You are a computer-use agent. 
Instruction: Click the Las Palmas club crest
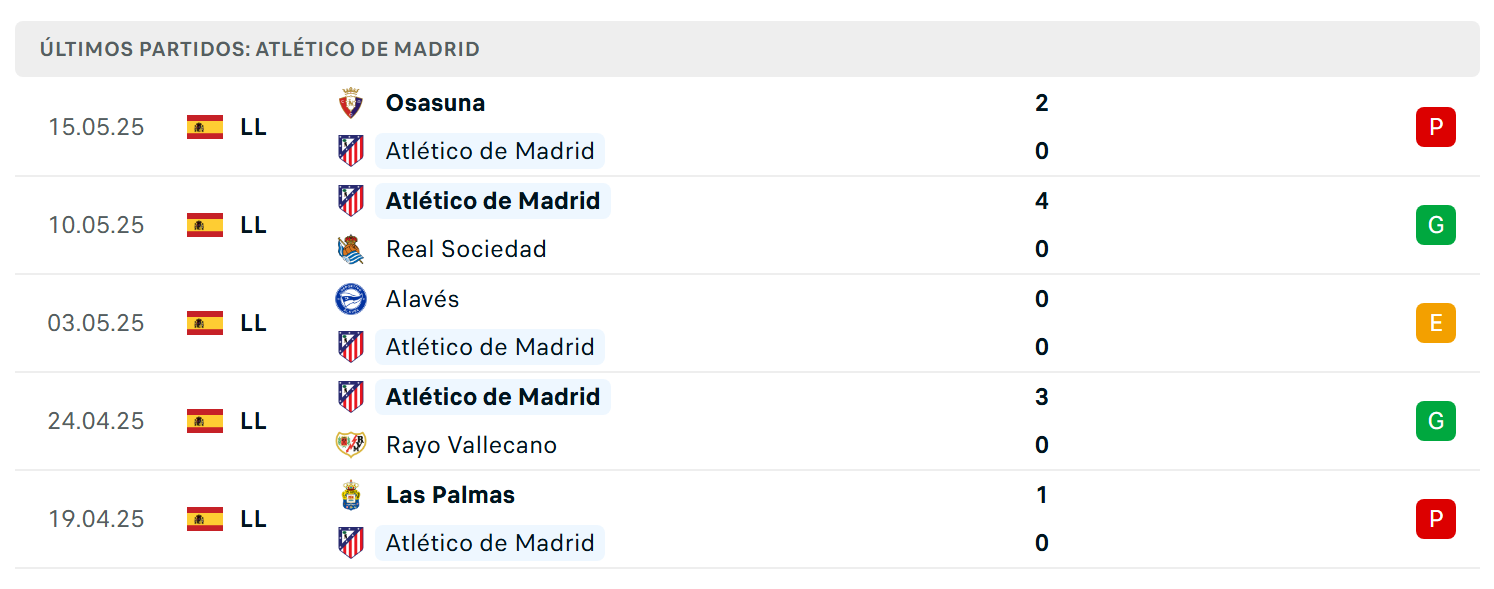(350, 495)
